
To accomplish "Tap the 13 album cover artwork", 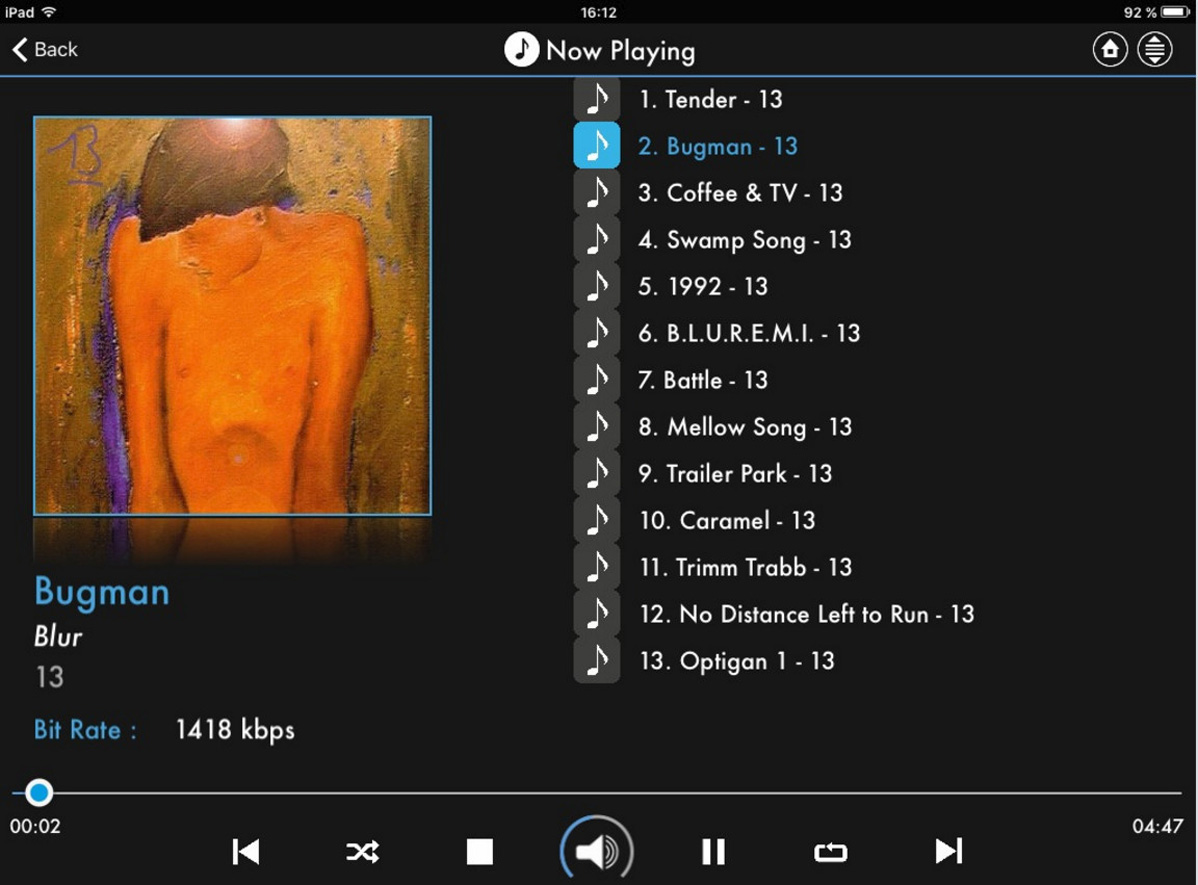I will pos(232,316).
